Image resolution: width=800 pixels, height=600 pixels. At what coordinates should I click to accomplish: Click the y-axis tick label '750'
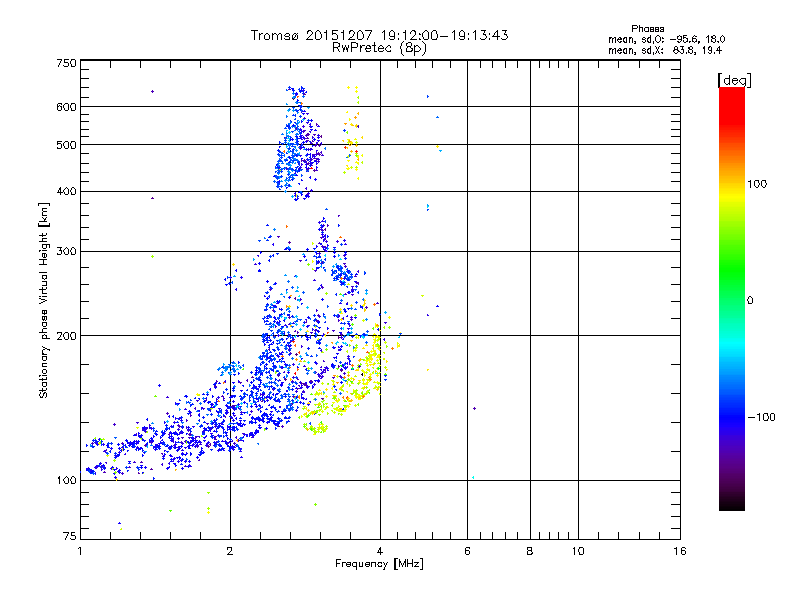(67, 63)
